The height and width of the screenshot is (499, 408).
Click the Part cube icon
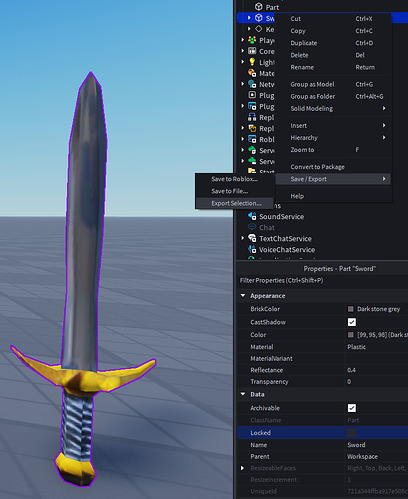tap(259, 7)
